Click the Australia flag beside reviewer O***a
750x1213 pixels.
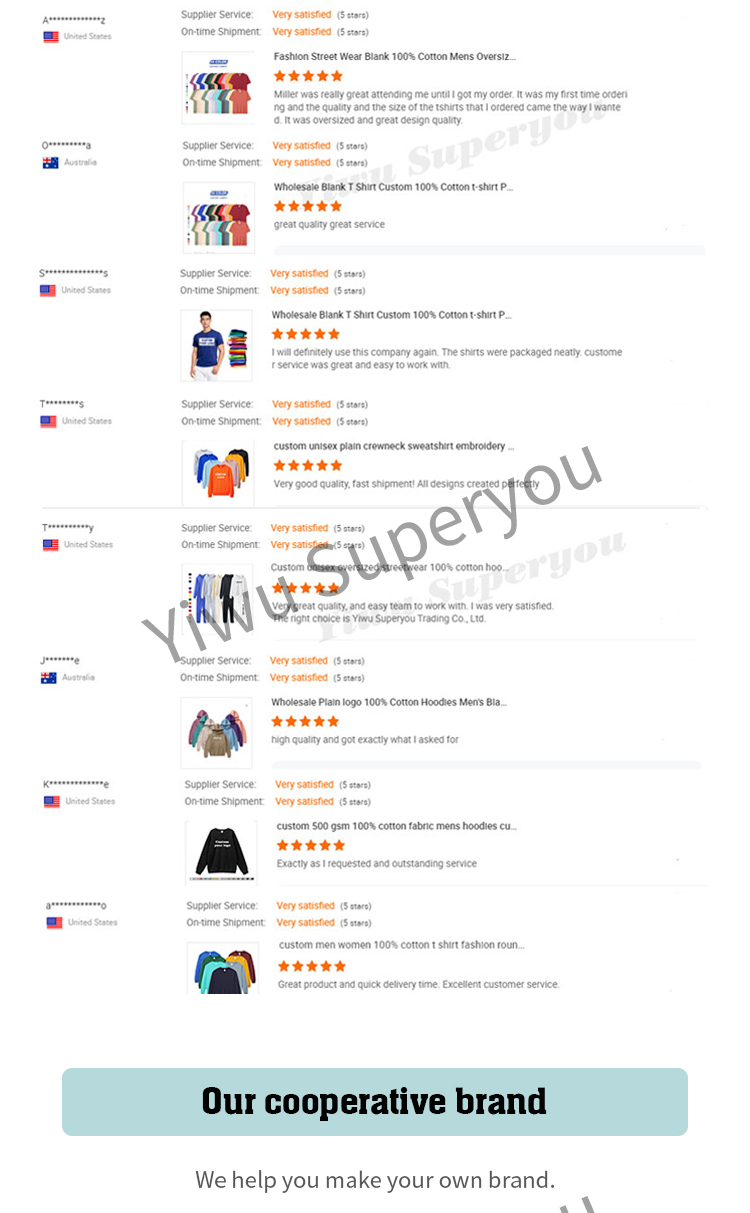[x=50, y=163]
